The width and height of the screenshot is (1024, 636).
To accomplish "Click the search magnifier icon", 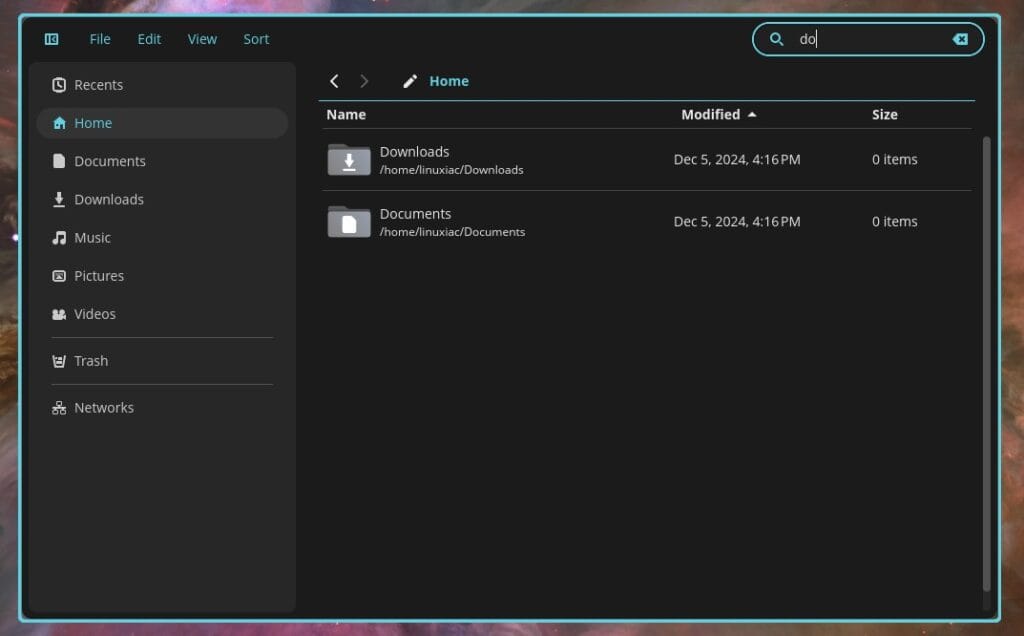I will click(776, 39).
